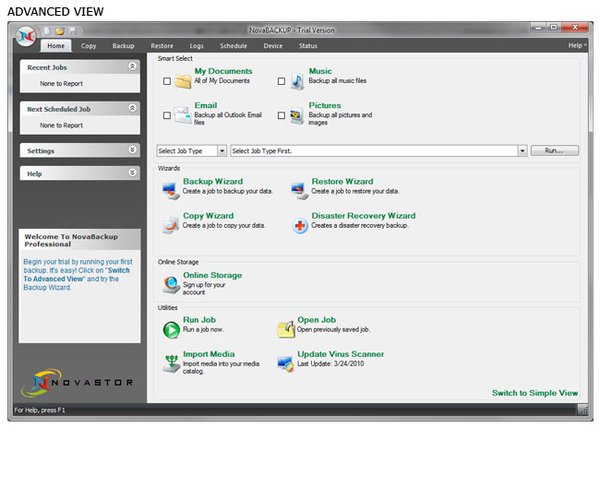Viewport: 600px width, 488px height.
Task: Click the Music note icon
Action: 297,81
